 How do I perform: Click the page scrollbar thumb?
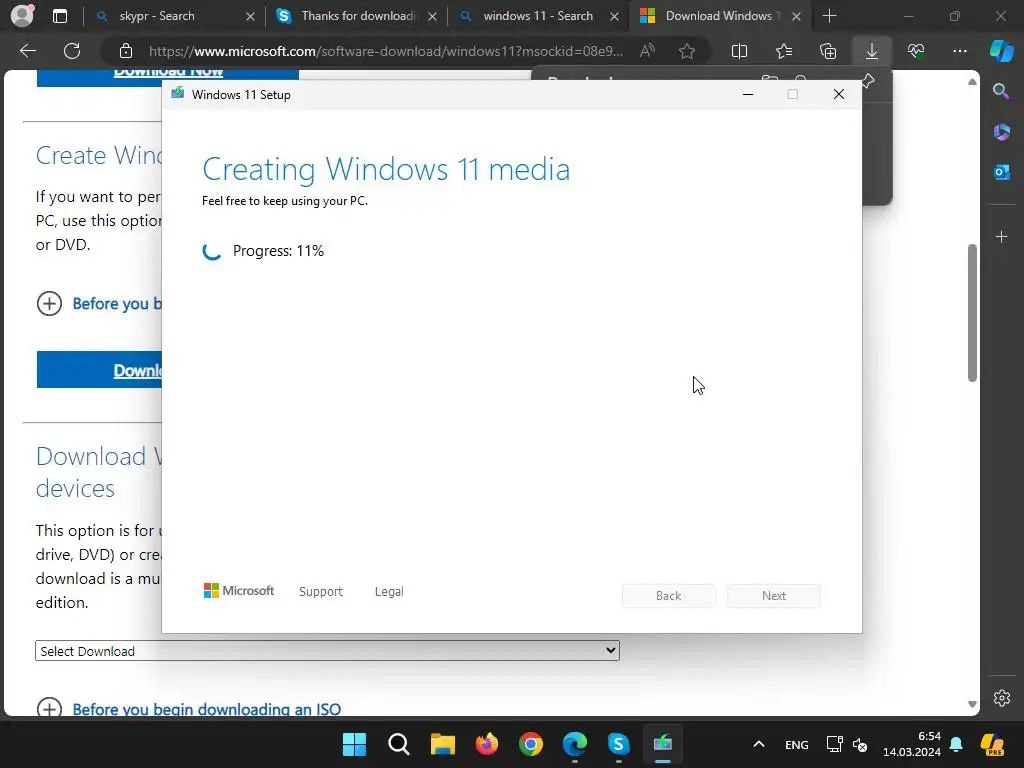tap(972, 313)
